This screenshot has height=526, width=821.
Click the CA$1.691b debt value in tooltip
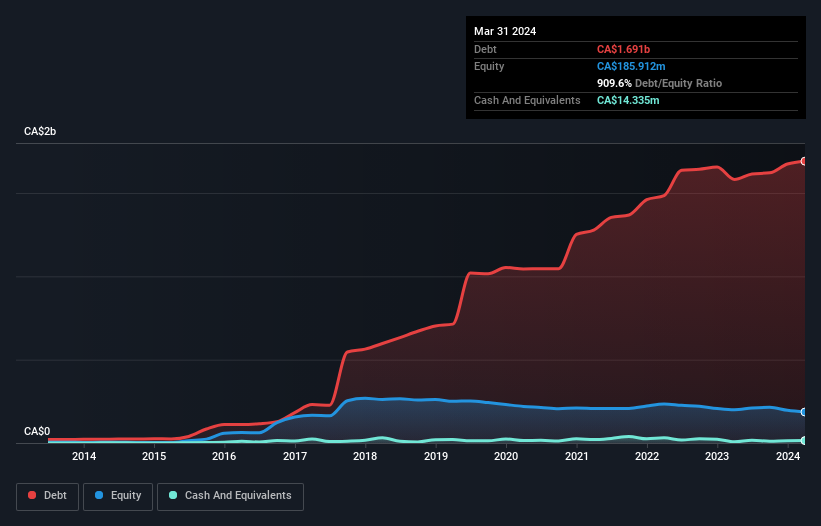point(623,49)
